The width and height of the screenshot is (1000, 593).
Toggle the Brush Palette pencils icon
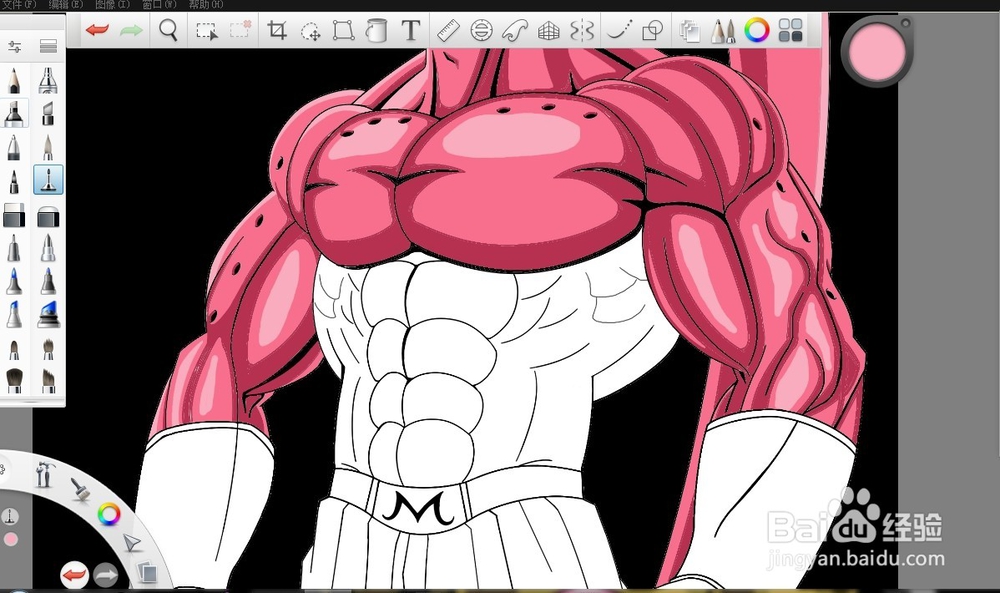(723, 31)
